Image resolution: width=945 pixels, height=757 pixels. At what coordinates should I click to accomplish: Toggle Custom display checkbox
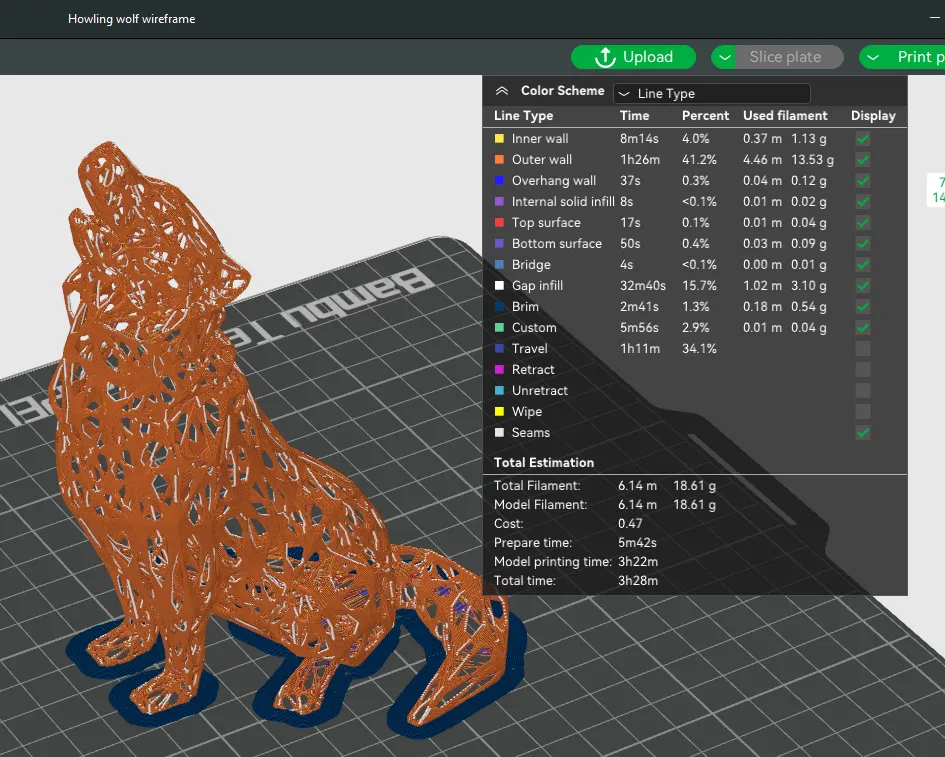click(x=863, y=328)
